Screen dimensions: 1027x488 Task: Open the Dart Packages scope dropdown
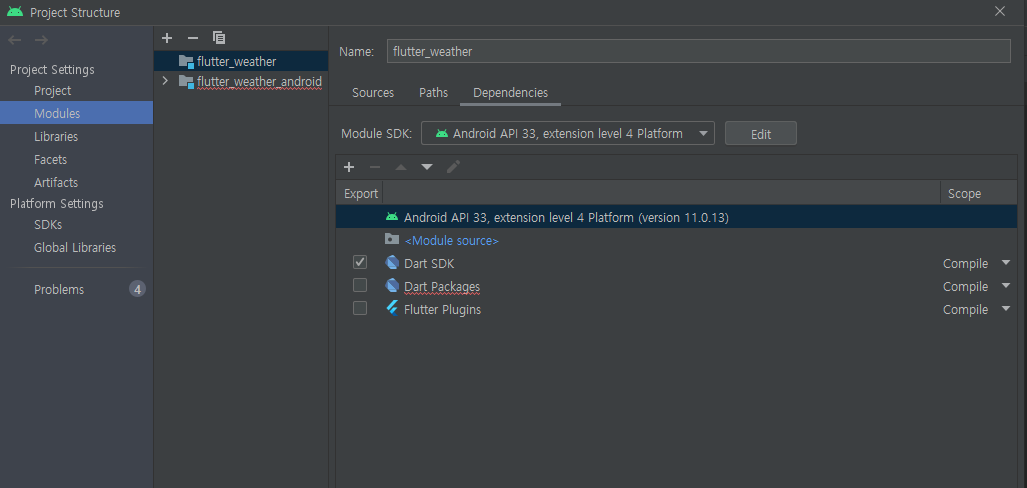(x=1006, y=286)
